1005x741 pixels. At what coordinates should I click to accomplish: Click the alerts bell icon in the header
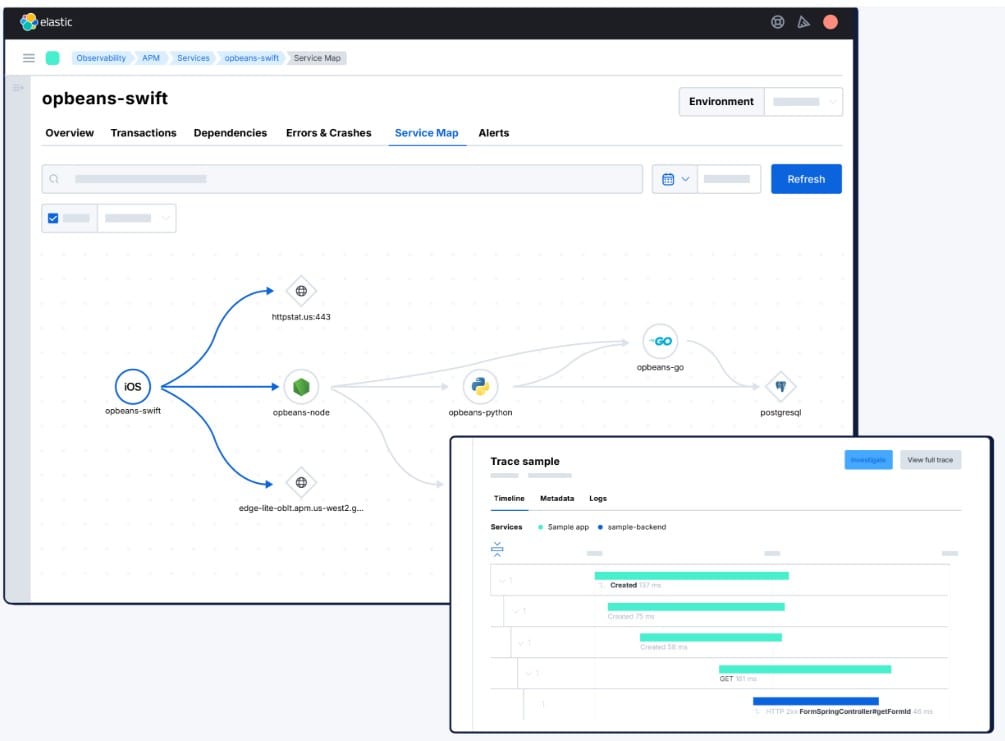tap(806, 22)
